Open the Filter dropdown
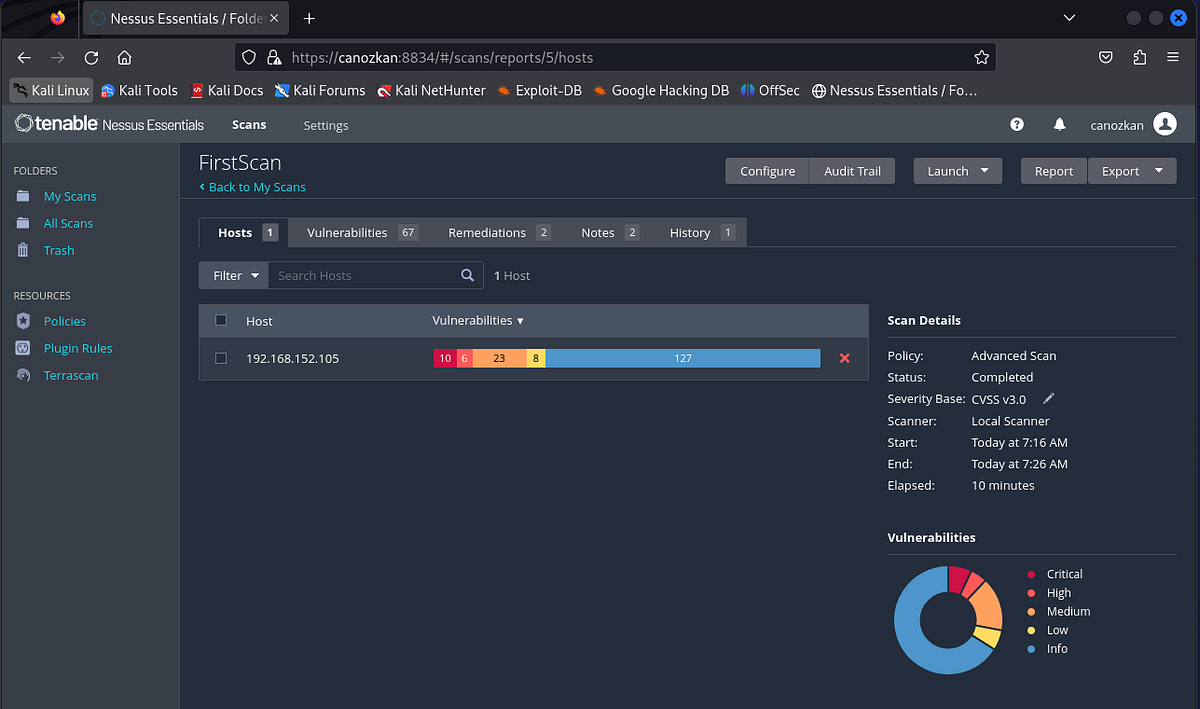 pos(233,274)
